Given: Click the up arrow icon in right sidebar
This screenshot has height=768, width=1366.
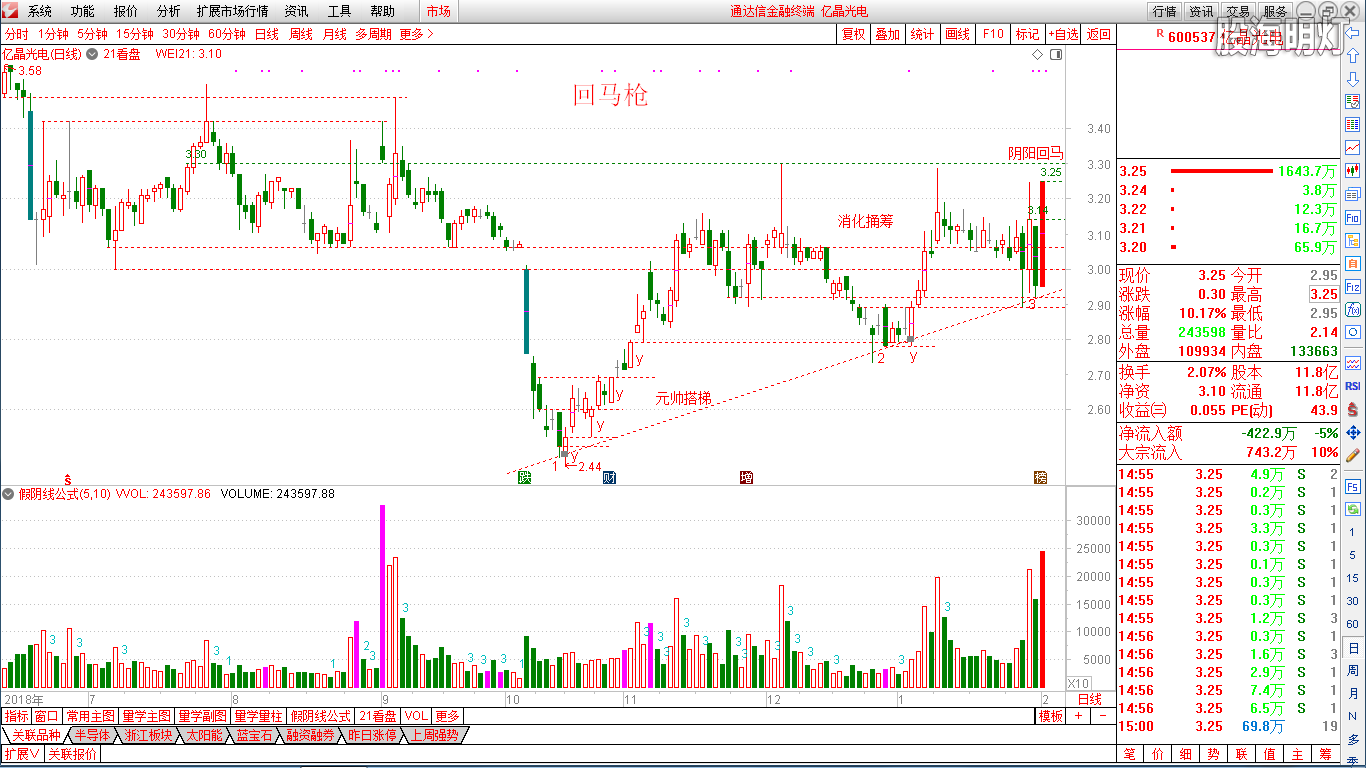Looking at the screenshot, I should 1353,56.
